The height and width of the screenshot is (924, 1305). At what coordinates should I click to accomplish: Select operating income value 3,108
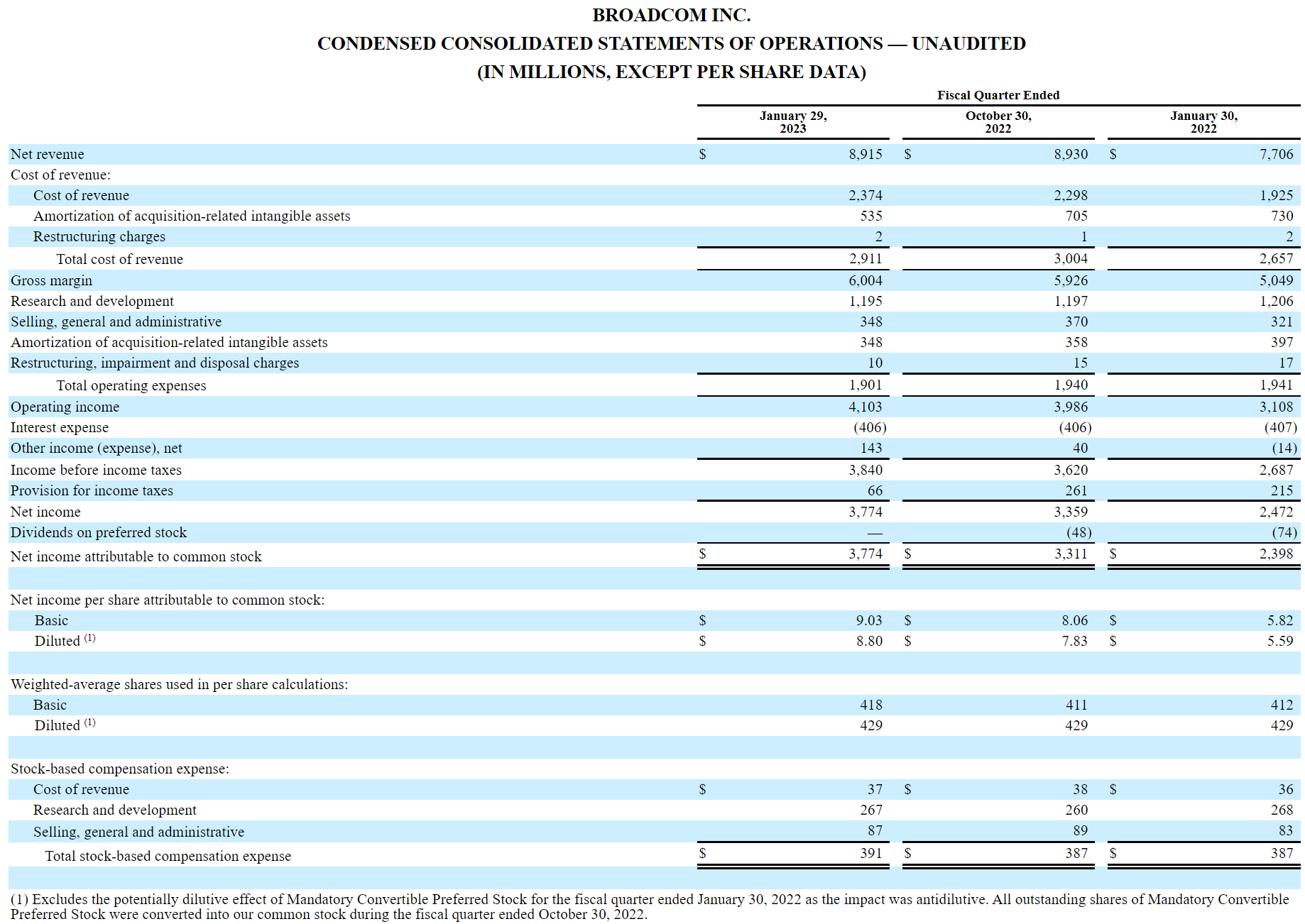click(1276, 407)
